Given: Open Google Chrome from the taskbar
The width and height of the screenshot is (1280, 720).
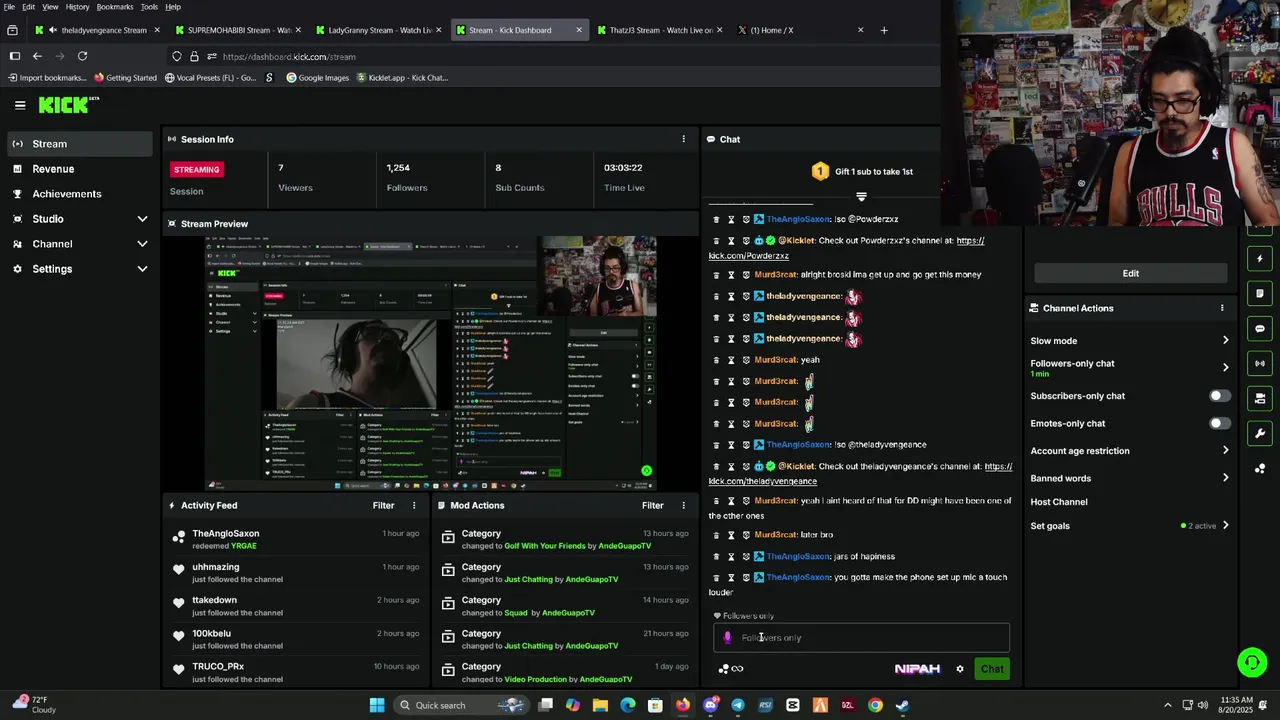Looking at the screenshot, I should [x=875, y=705].
